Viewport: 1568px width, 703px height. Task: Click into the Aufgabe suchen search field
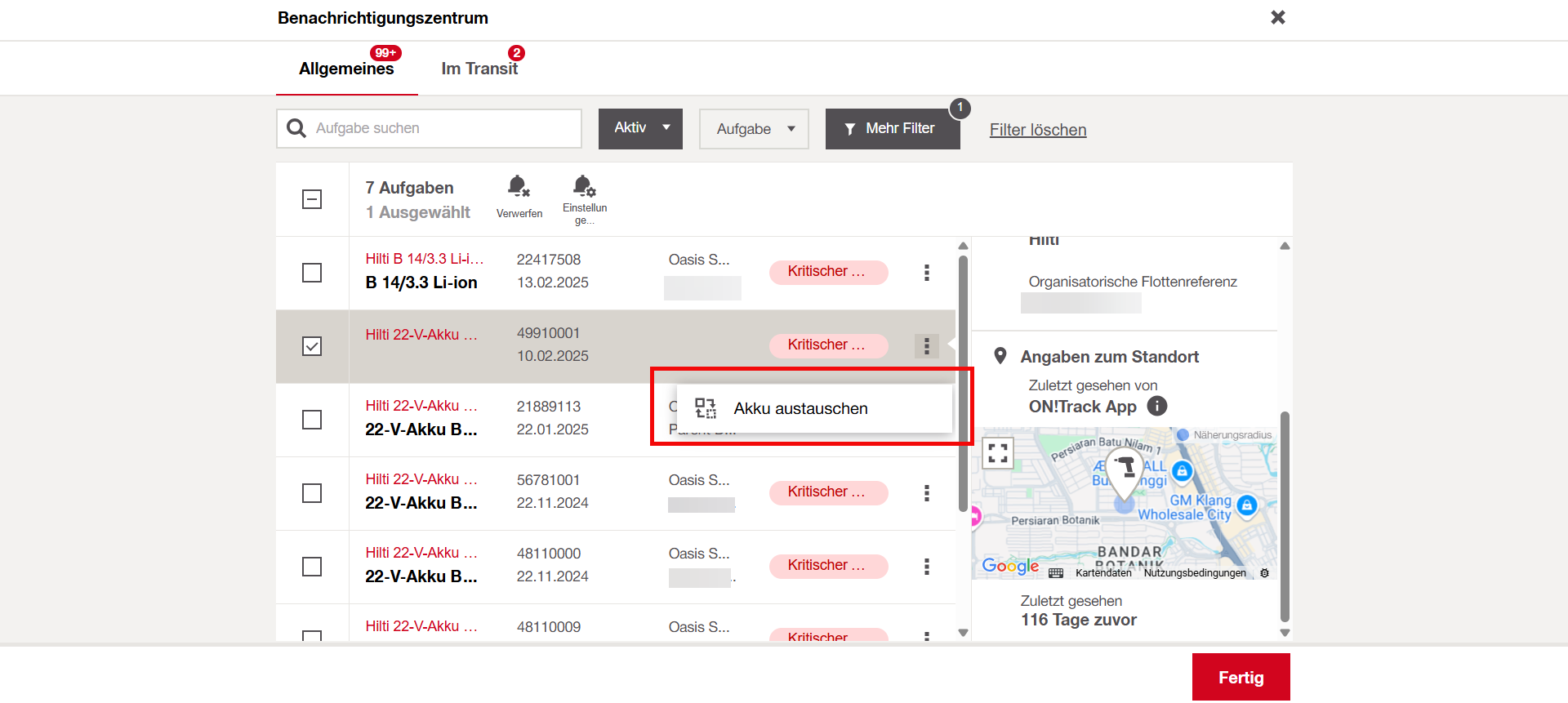441,128
